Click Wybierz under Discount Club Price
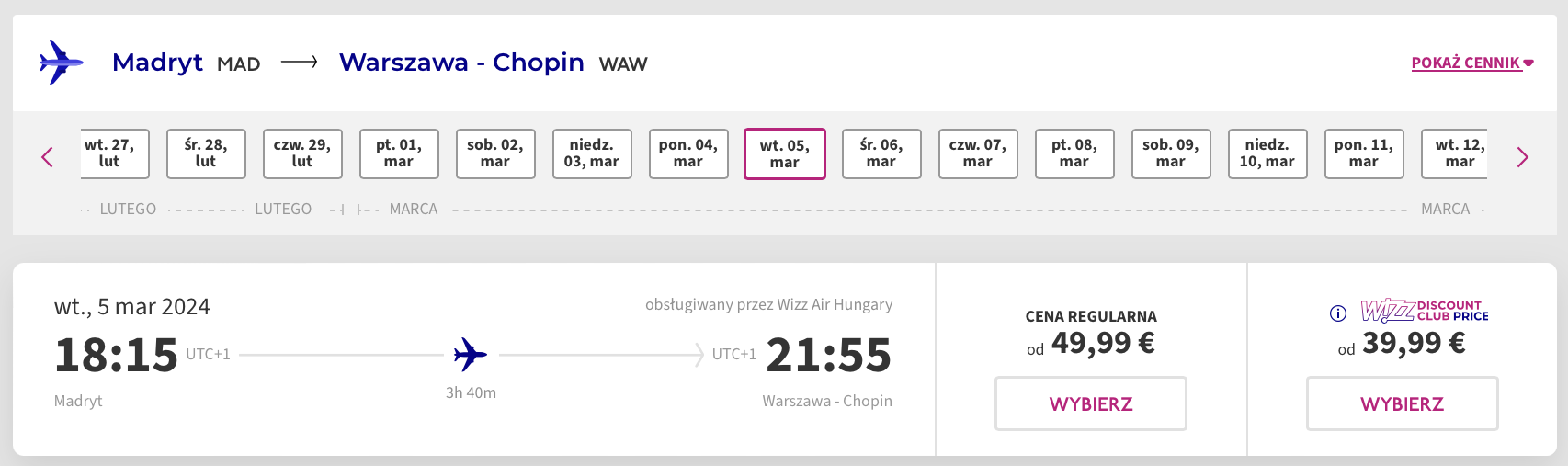This screenshot has height=466, width=1568. coord(1402,403)
